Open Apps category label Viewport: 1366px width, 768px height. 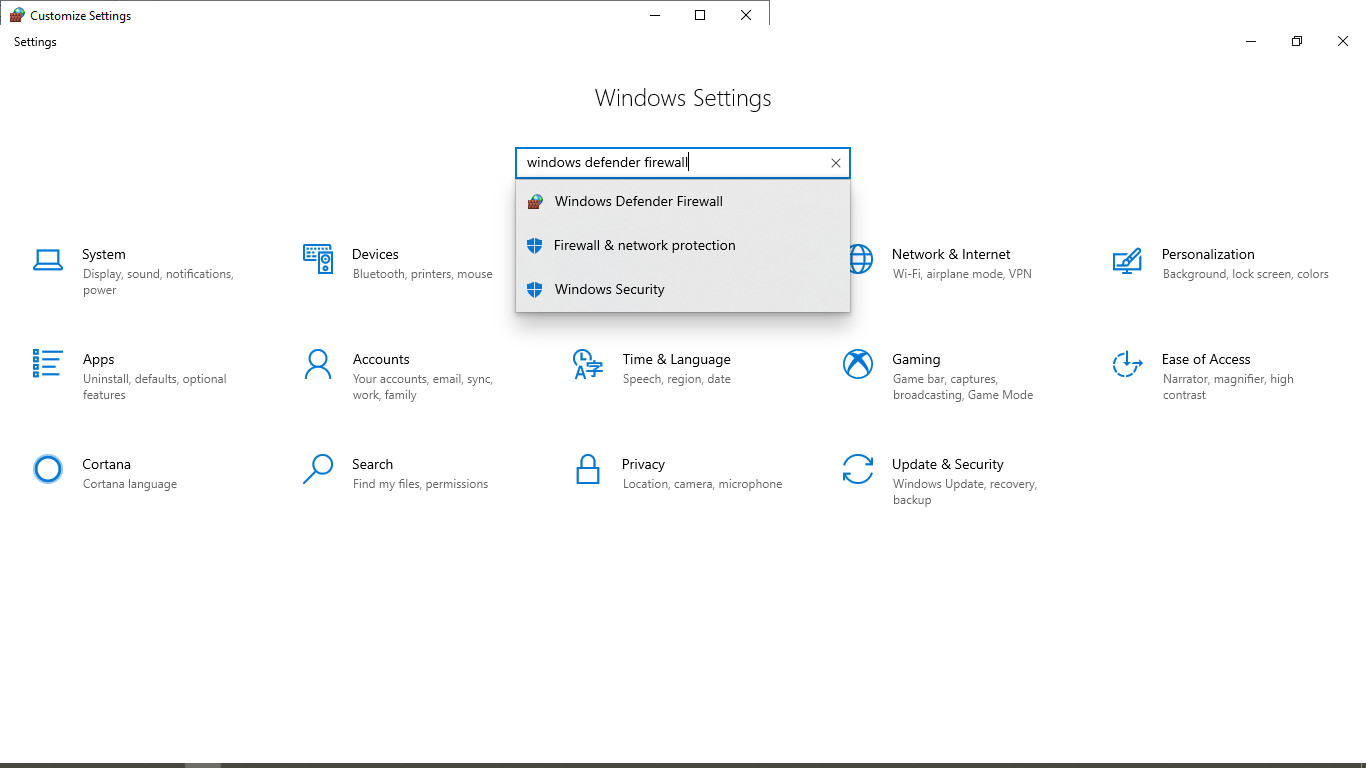(x=99, y=359)
